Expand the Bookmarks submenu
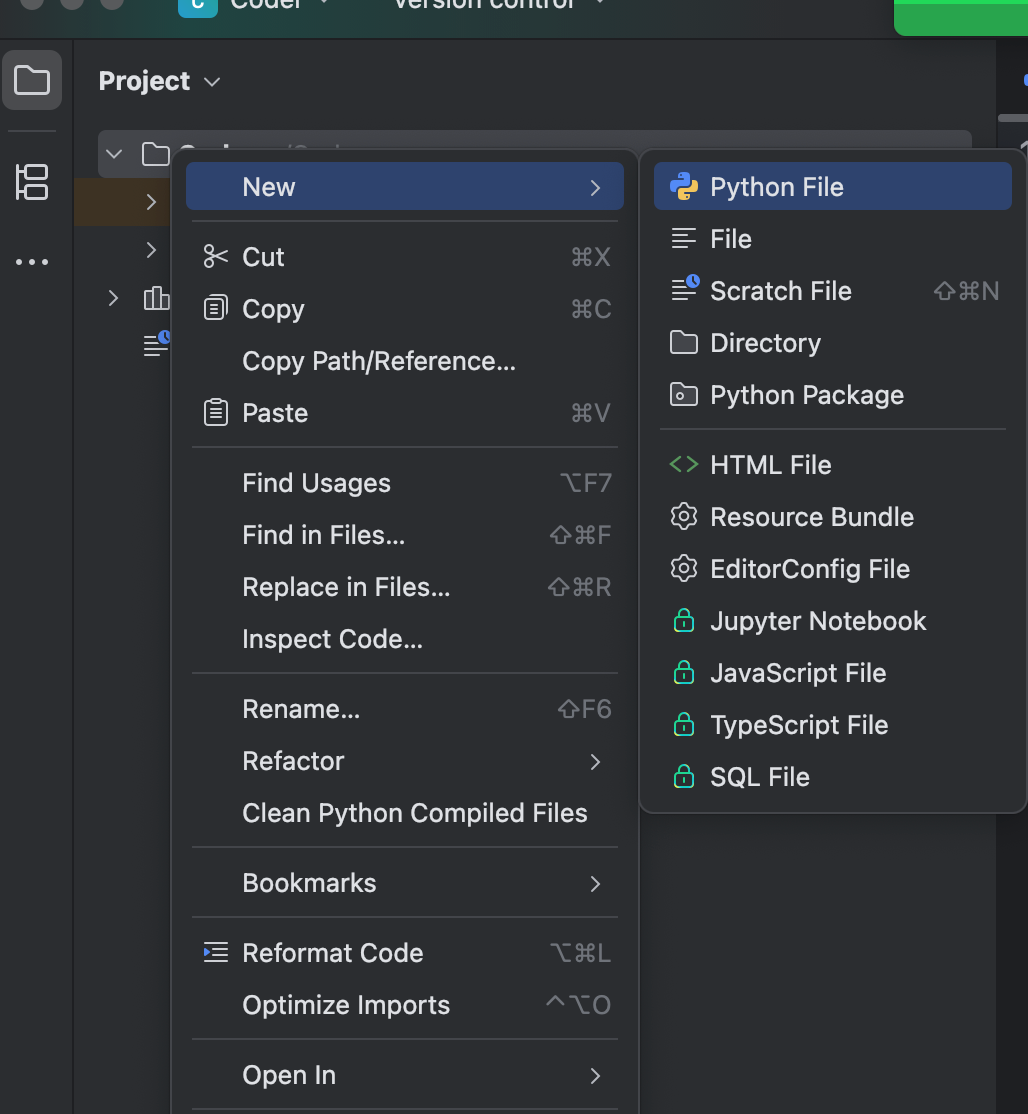The image size is (1028, 1114). (x=405, y=883)
